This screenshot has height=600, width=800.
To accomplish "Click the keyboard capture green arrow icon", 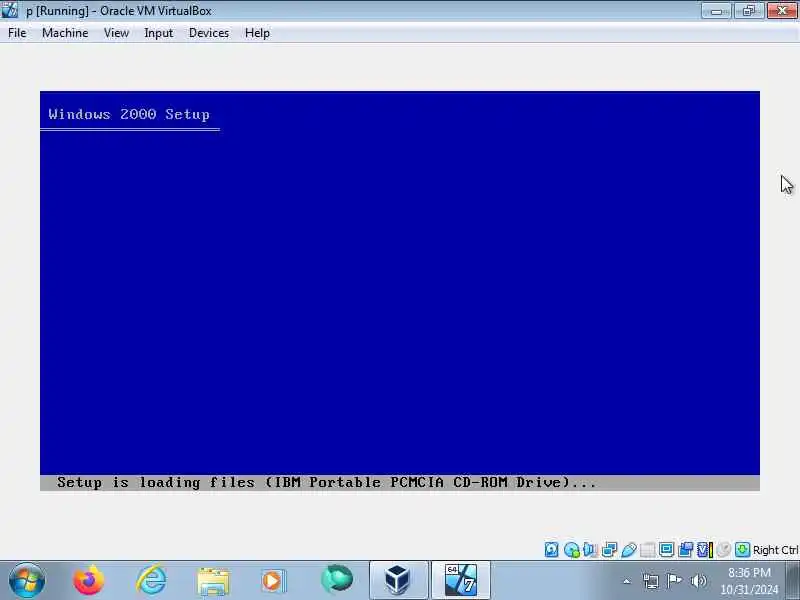I will tap(742, 549).
